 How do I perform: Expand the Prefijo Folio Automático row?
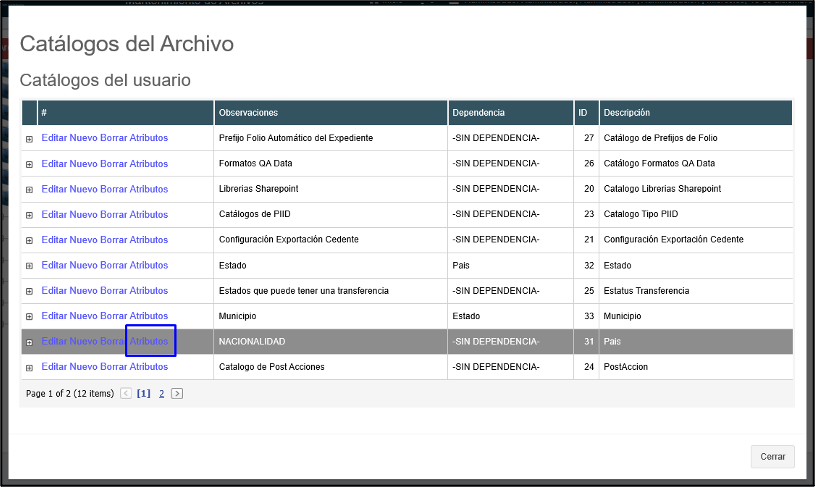click(29, 138)
